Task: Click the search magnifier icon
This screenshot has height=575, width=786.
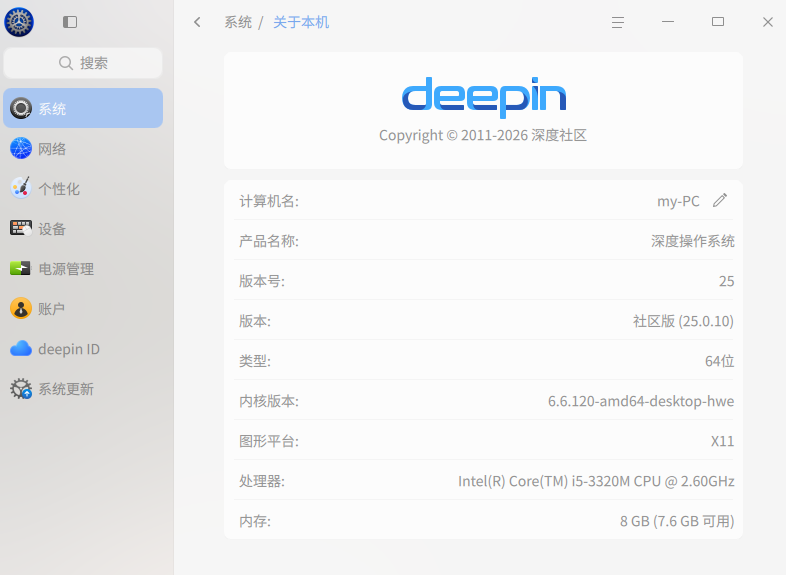Action: click(x=66, y=63)
